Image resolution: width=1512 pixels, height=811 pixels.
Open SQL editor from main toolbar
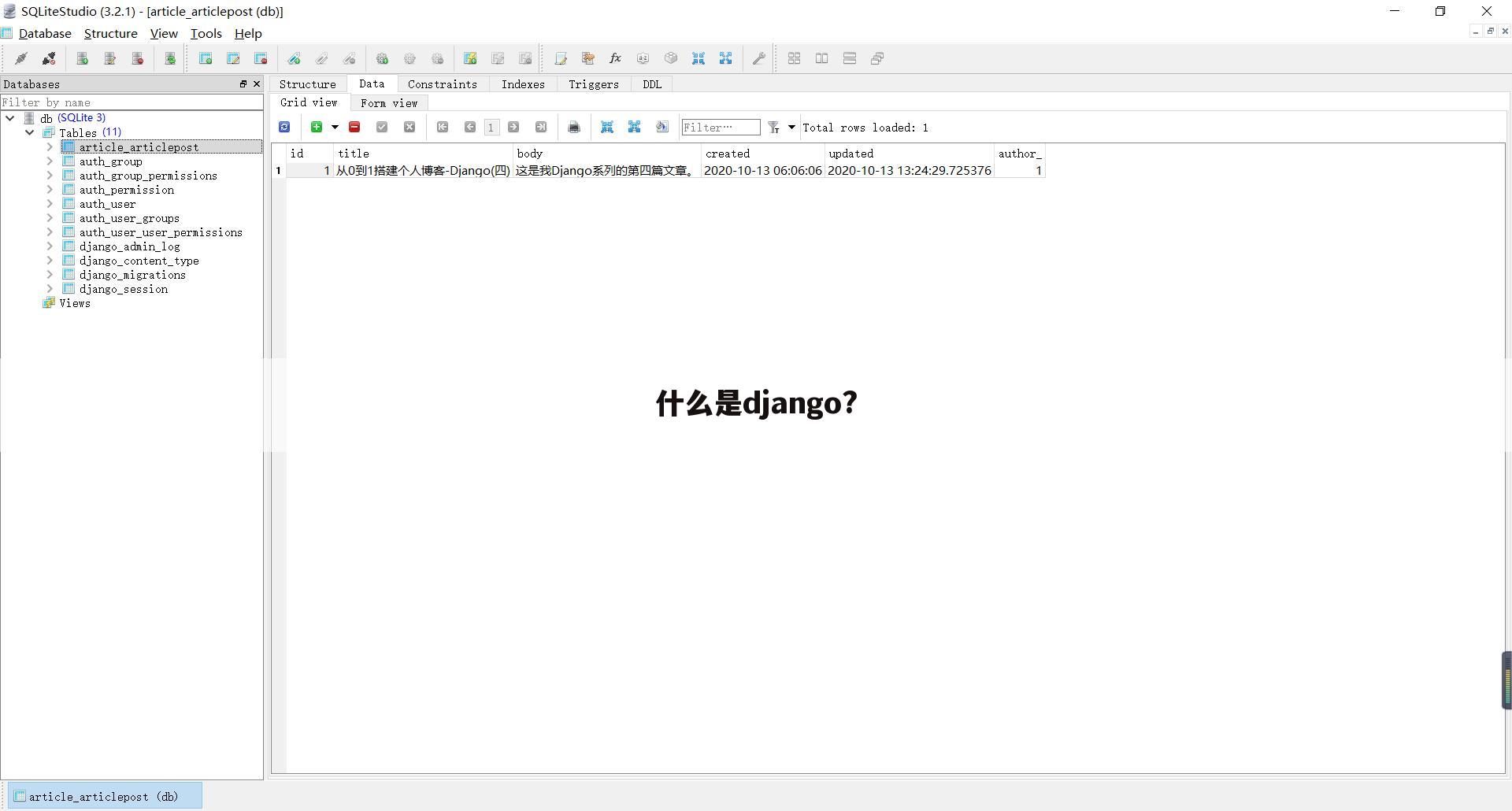(x=561, y=58)
